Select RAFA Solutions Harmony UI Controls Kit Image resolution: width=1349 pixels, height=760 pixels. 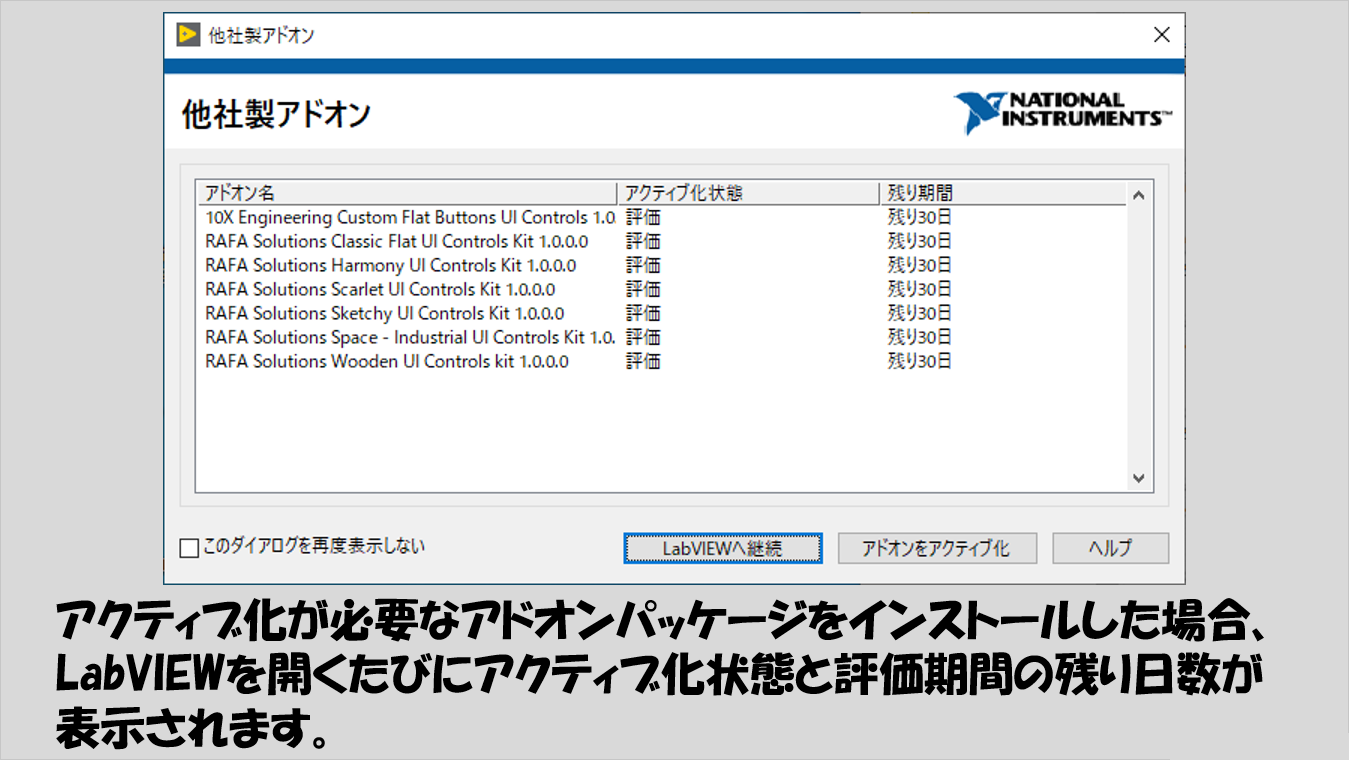pyautogui.click(x=662, y=265)
